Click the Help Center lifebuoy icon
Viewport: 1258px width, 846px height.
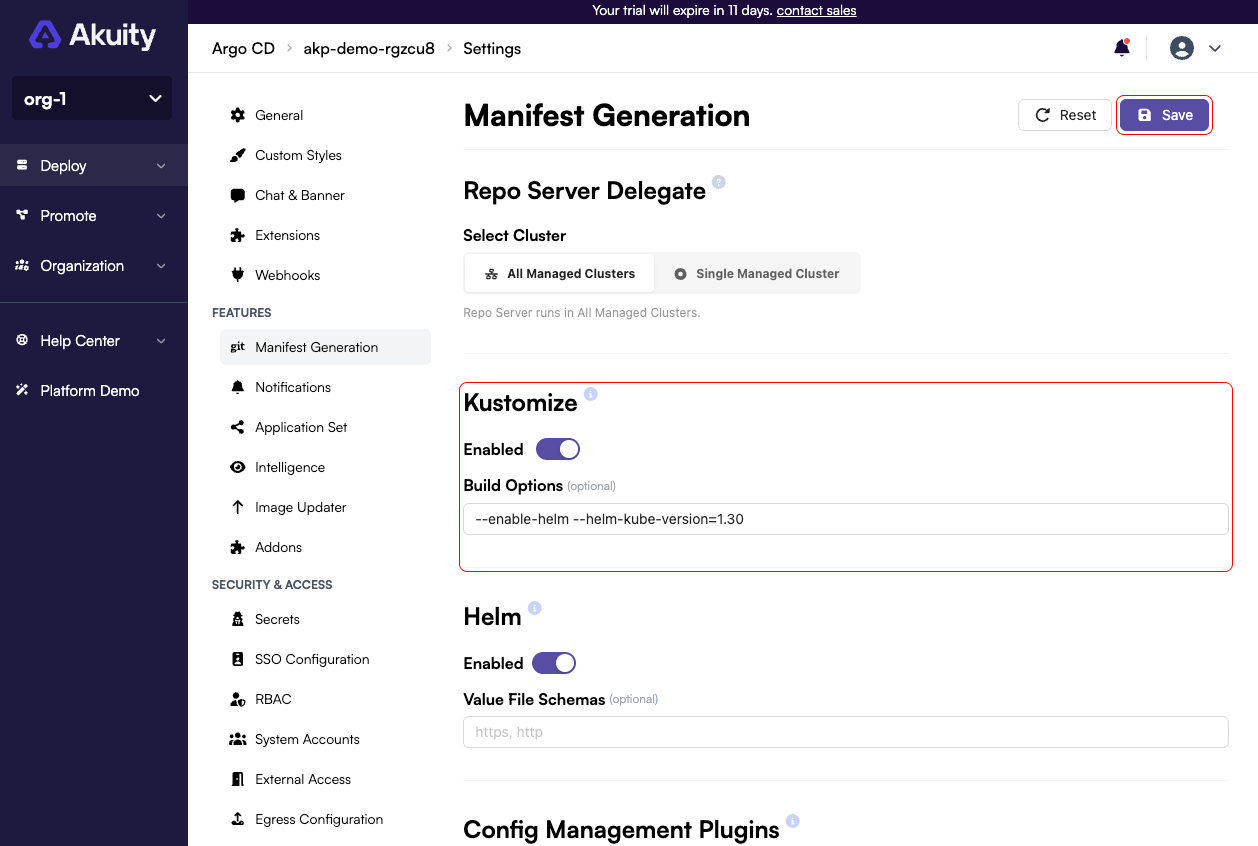(x=22, y=340)
